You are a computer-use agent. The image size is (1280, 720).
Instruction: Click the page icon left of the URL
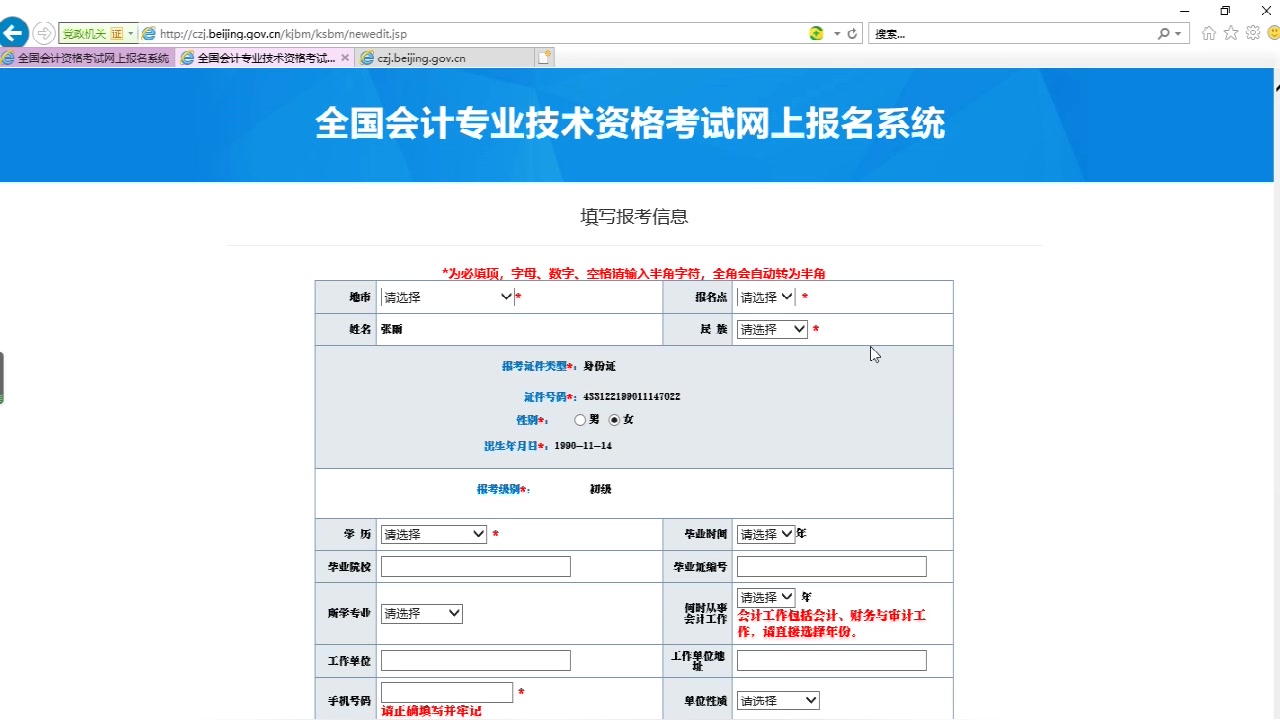pos(149,34)
